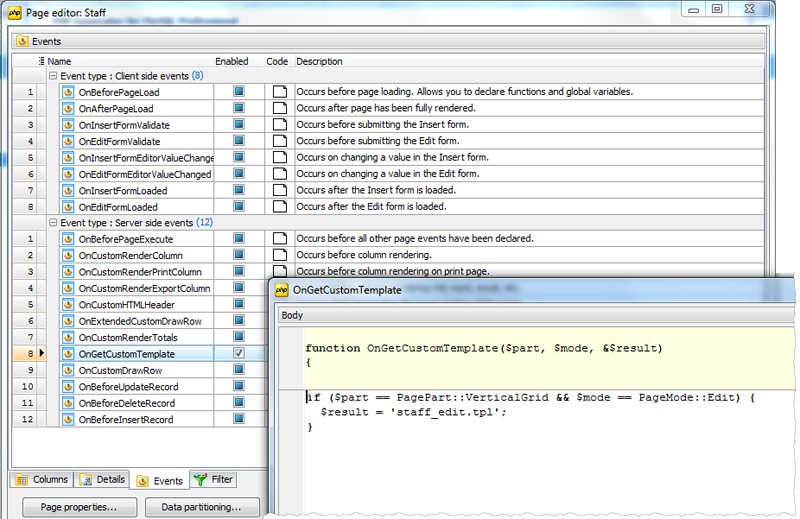Viewport: 800px width, 519px height.
Task: Click the OnBeforeDeleteRecord event icon
Action: (x=69, y=403)
